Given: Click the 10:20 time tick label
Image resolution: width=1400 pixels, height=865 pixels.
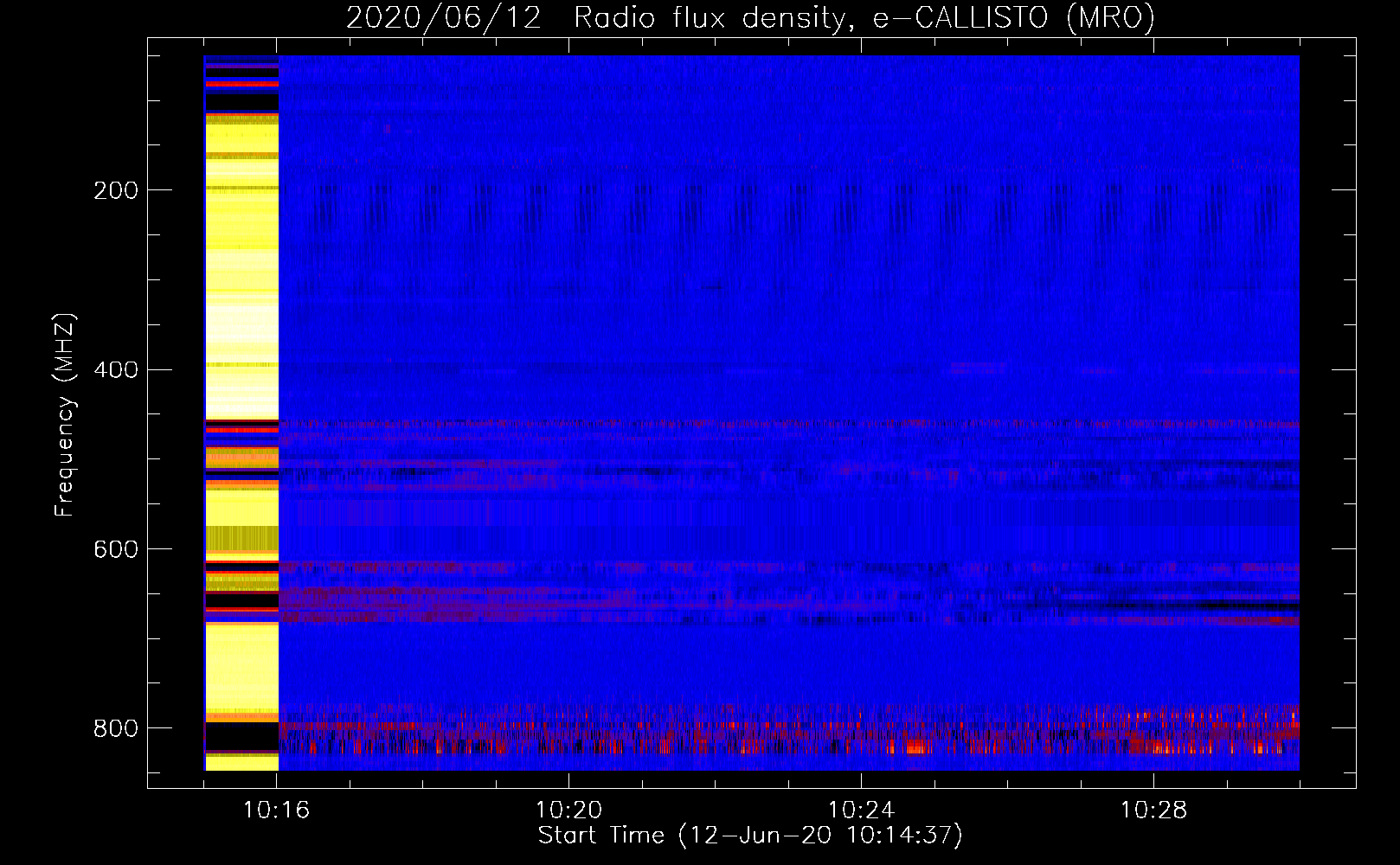Looking at the screenshot, I should point(569,811).
